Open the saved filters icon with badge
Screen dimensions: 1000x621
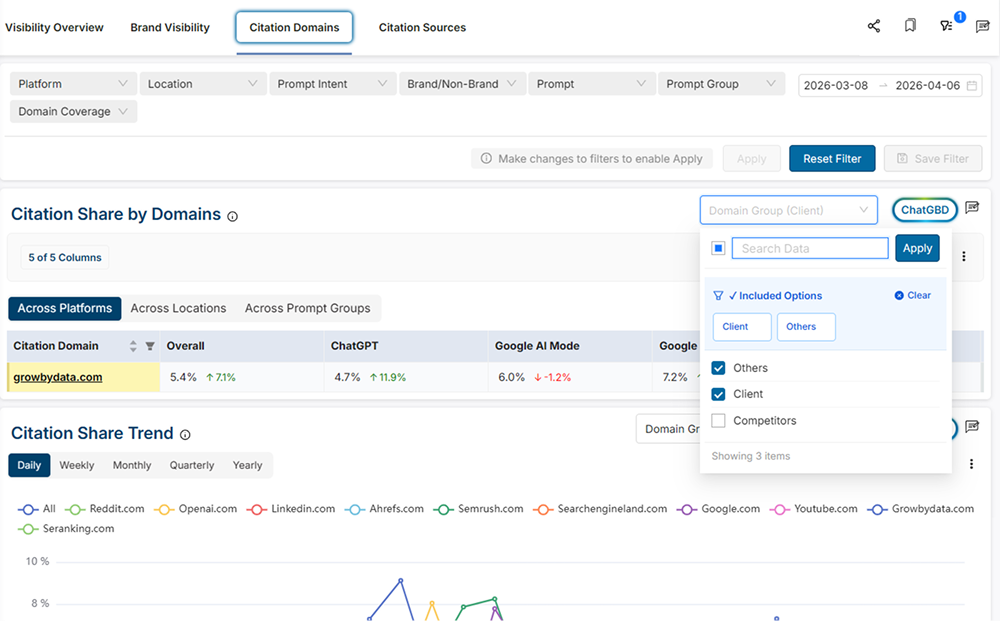pos(946,27)
